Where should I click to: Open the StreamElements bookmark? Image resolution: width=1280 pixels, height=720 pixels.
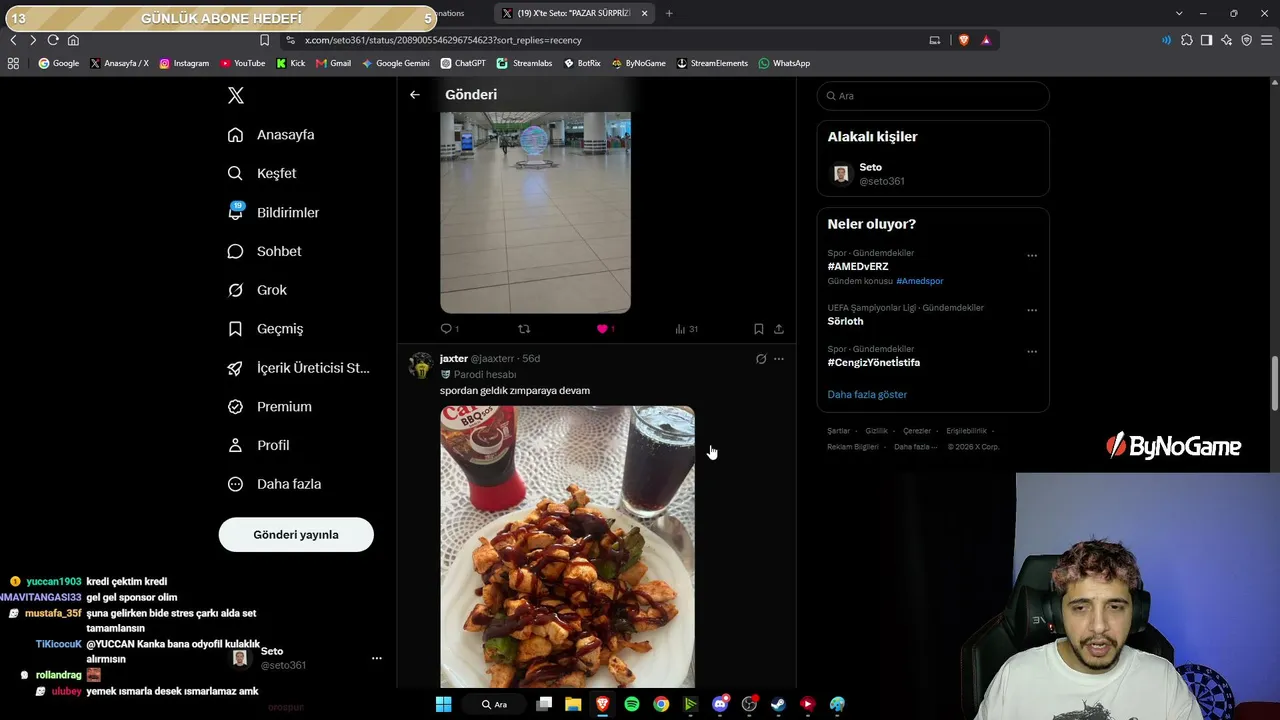click(712, 63)
